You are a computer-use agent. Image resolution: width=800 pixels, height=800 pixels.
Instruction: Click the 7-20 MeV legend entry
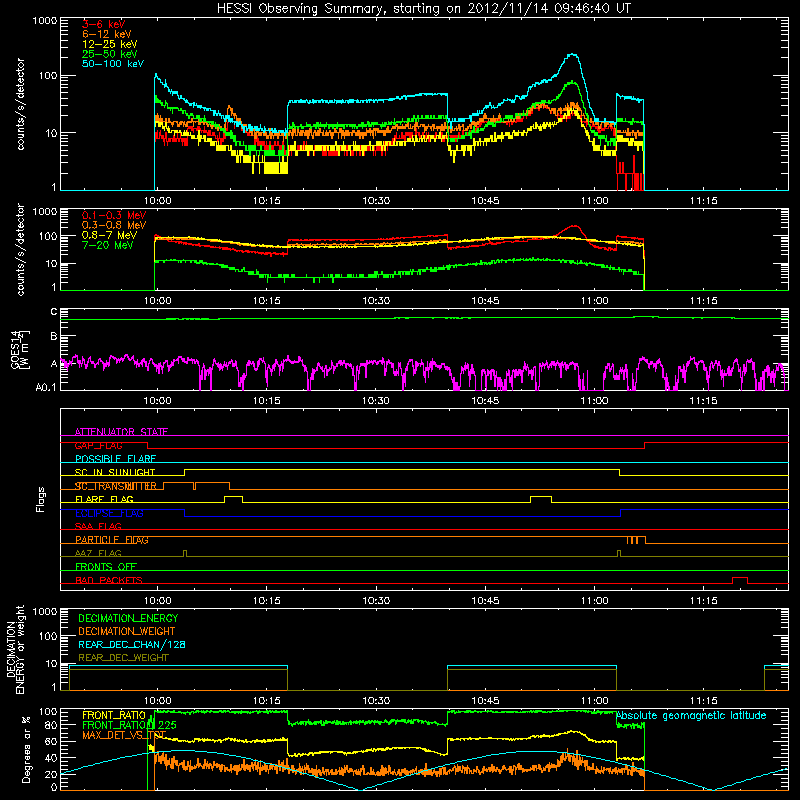point(107,245)
